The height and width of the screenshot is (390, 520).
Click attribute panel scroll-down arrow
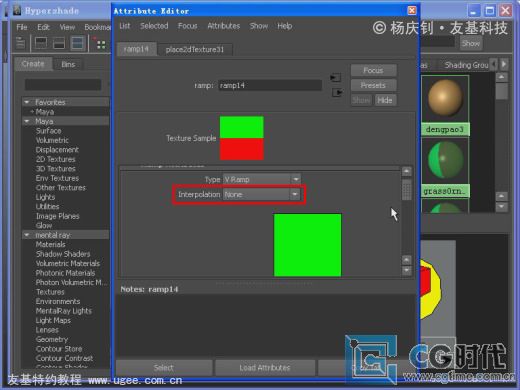407,270
